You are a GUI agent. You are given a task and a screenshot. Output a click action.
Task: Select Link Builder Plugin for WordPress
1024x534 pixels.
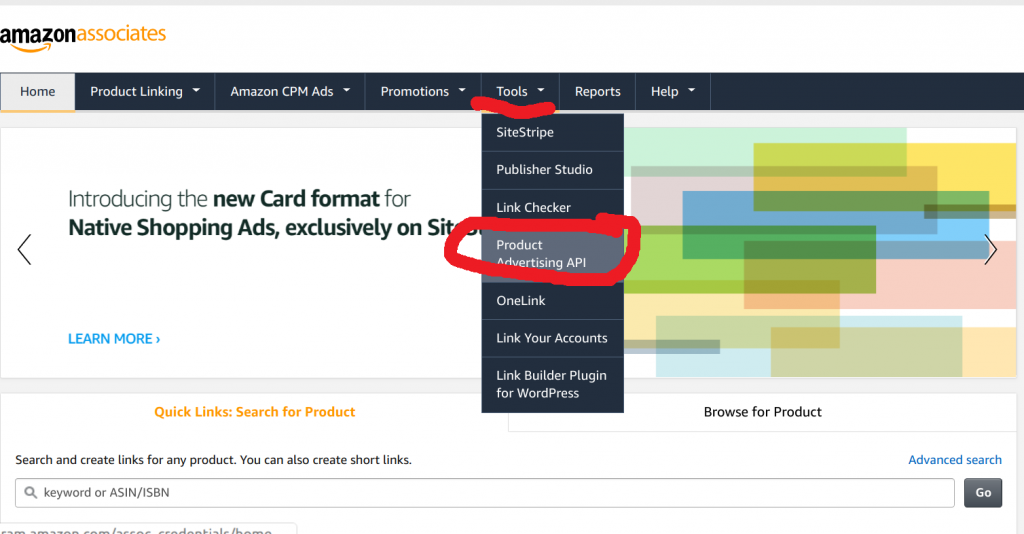(x=552, y=385)
